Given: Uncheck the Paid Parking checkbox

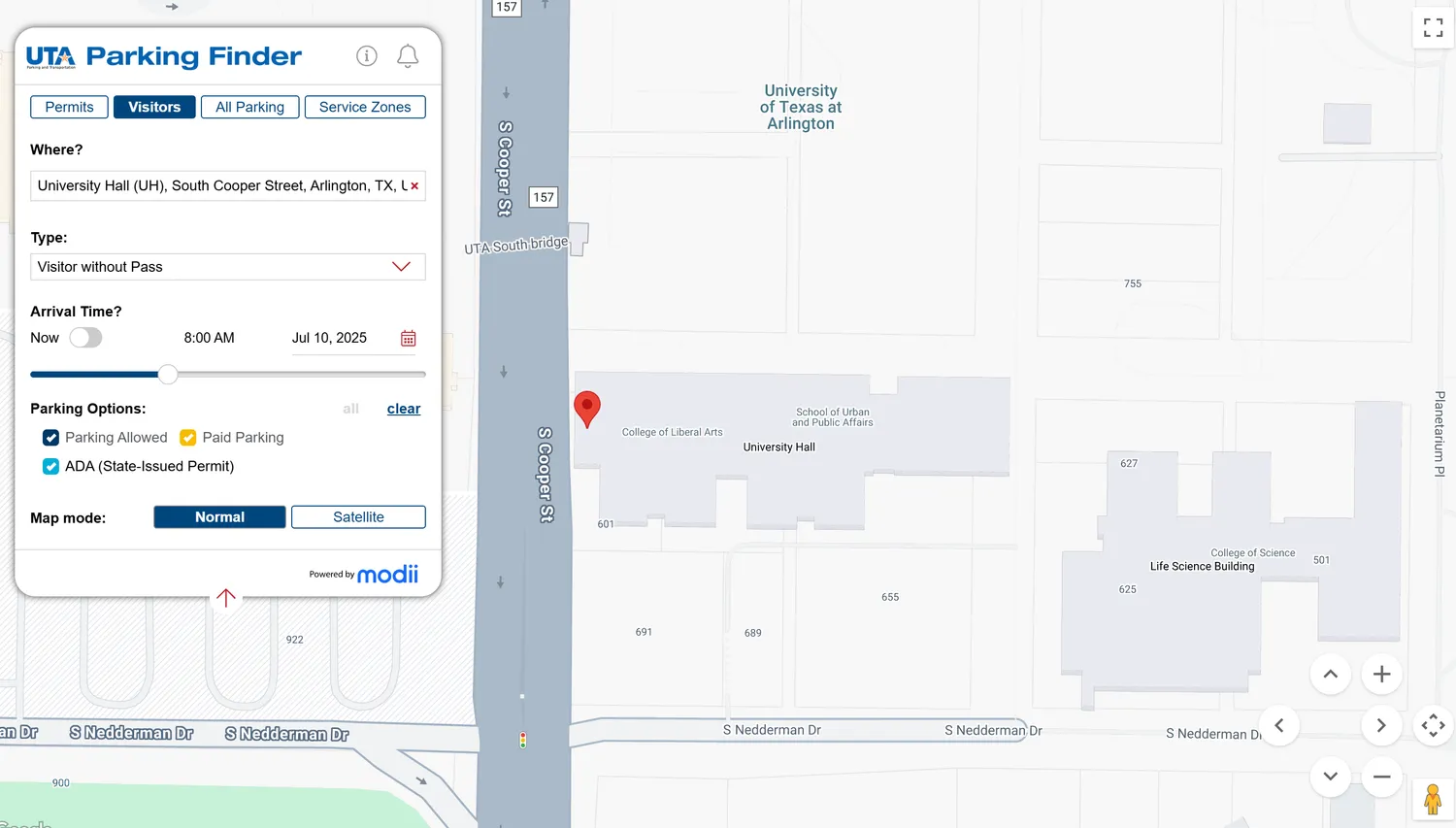Looking at the screenshot, I should tap(188, 438).
